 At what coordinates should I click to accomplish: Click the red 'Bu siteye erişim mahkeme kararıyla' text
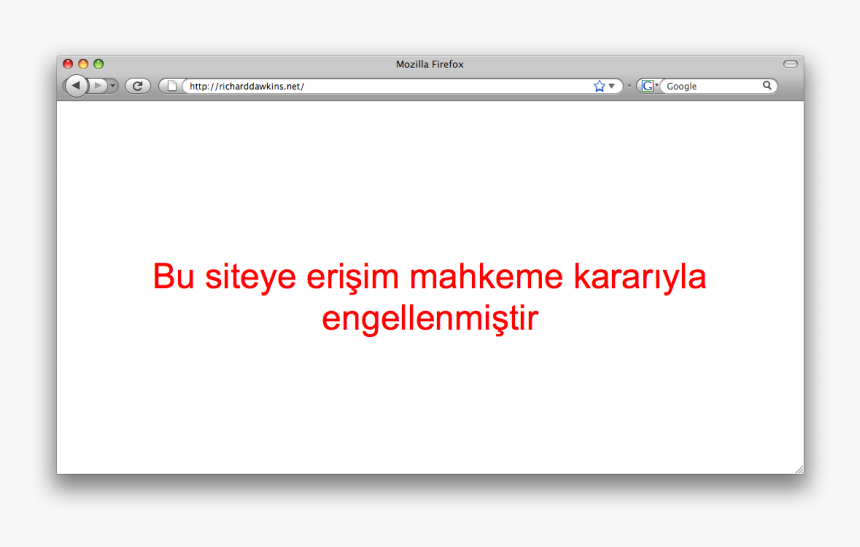click(429, 277)
